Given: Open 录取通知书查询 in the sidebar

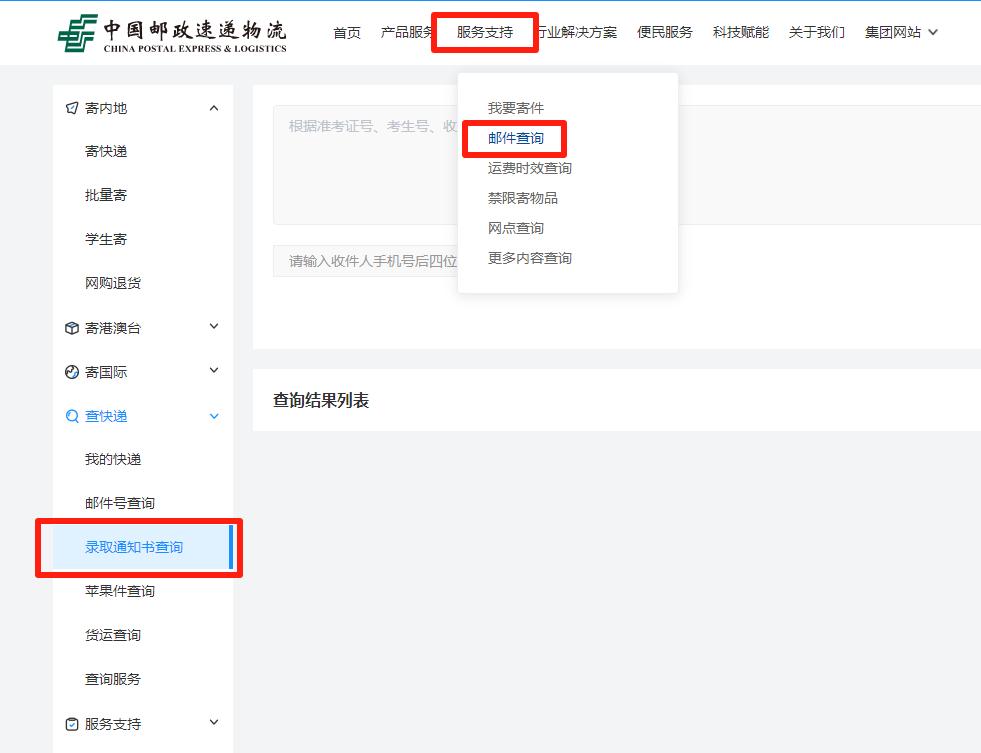Looking at the screenshot, I should point(134,547).
